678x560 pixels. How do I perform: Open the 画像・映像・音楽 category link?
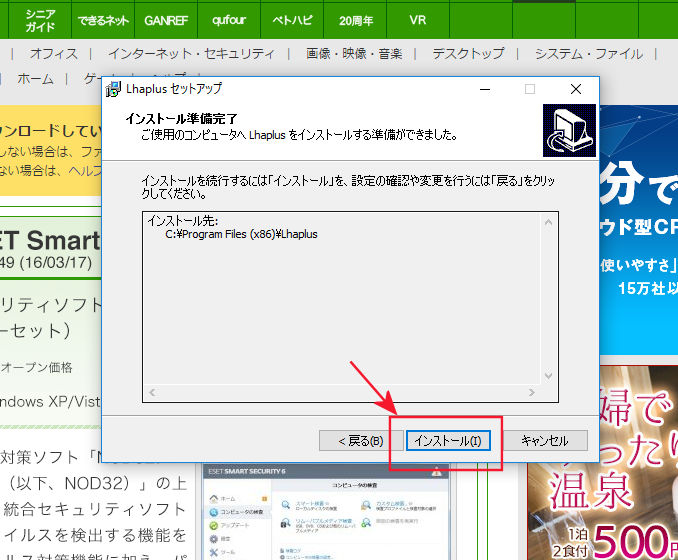[354, 54]
